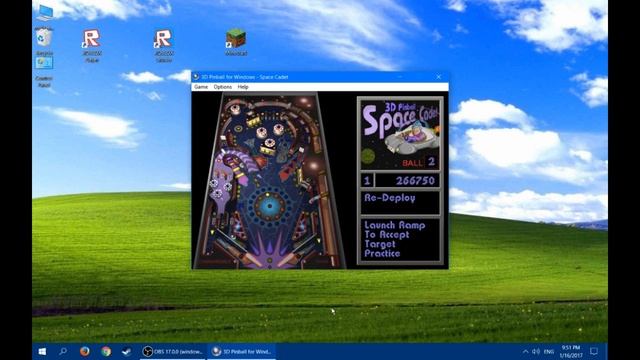This screenshot has height=360, width=640.
Task: Click the Pinball window title bar icon
Action: point(196,77)
